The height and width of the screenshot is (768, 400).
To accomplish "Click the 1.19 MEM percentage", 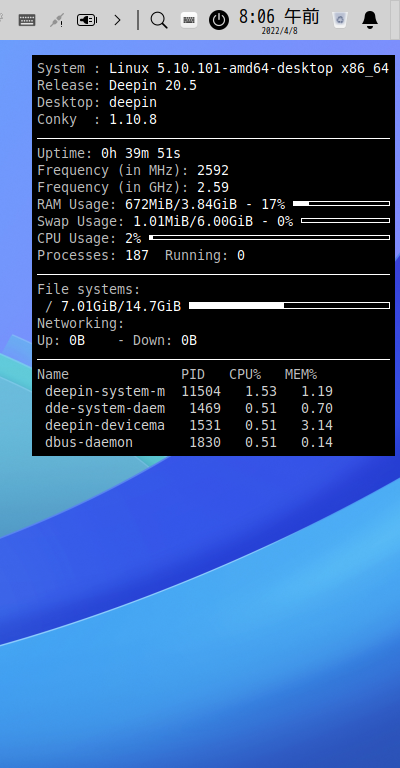I will [x=317, y=391].
